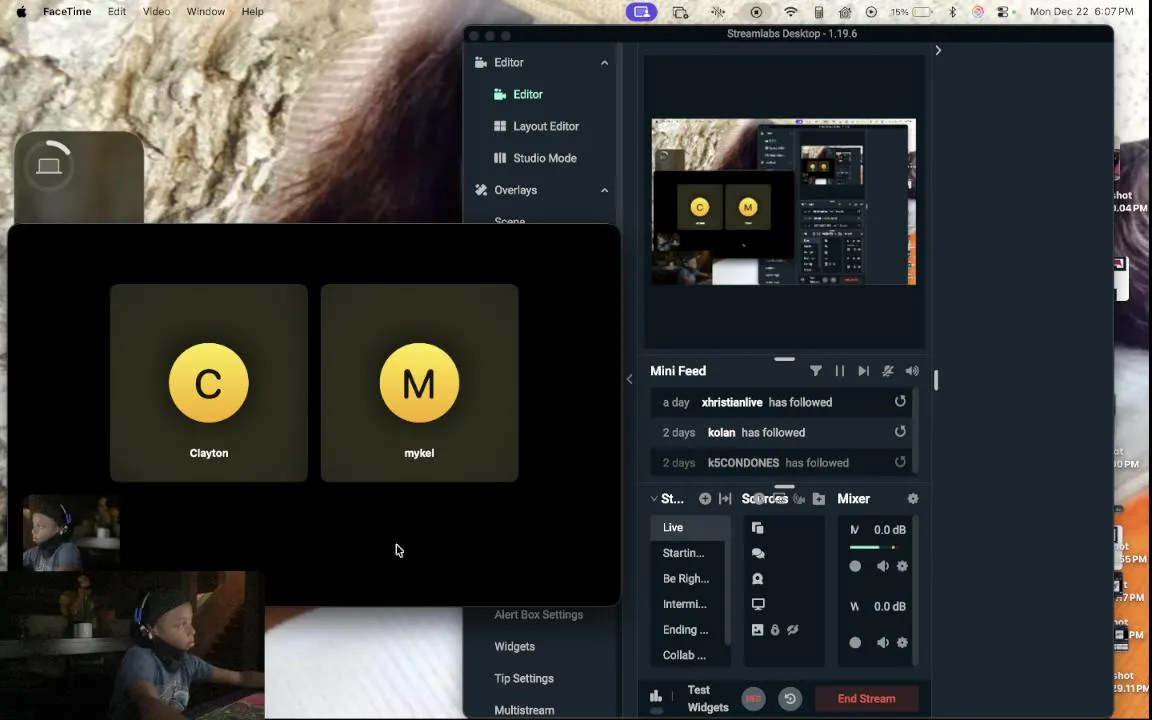Mute the second Mixer audio channel
The width and height of the screenshot is (1152, 720).
pos(882,642)
